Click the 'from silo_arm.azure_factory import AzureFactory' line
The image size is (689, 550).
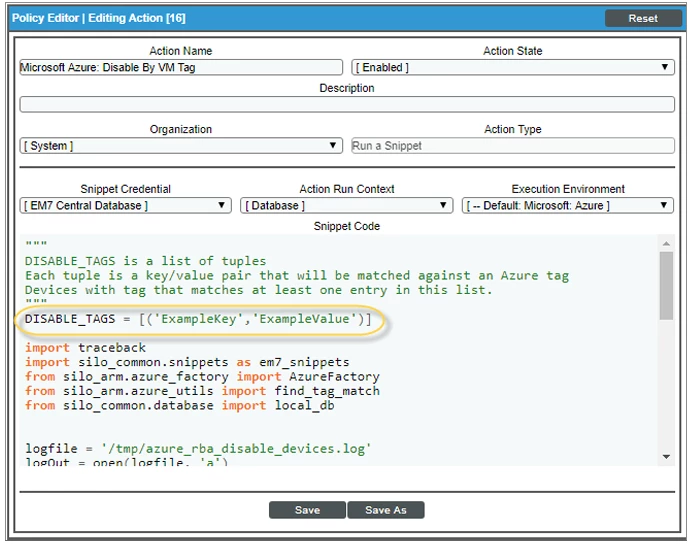202,376
